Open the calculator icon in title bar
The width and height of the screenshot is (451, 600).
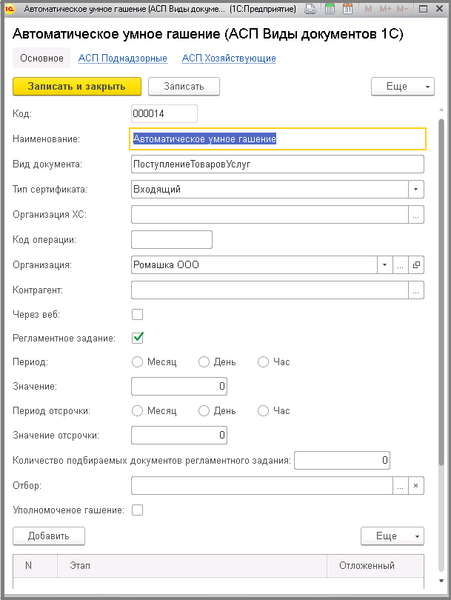point(329,9)
